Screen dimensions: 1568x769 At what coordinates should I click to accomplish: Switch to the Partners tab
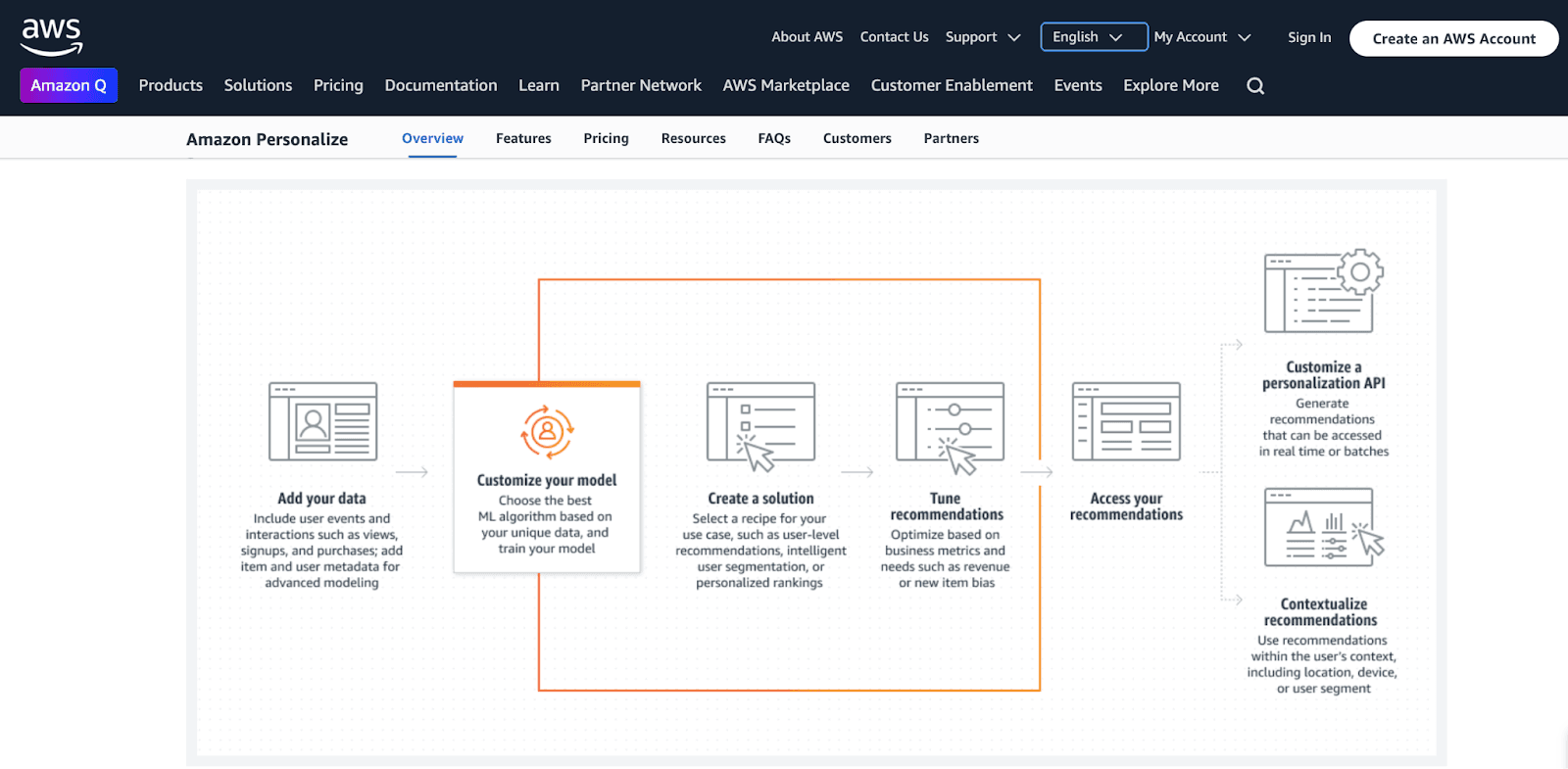pyautogui.click(x=951, y=138)
